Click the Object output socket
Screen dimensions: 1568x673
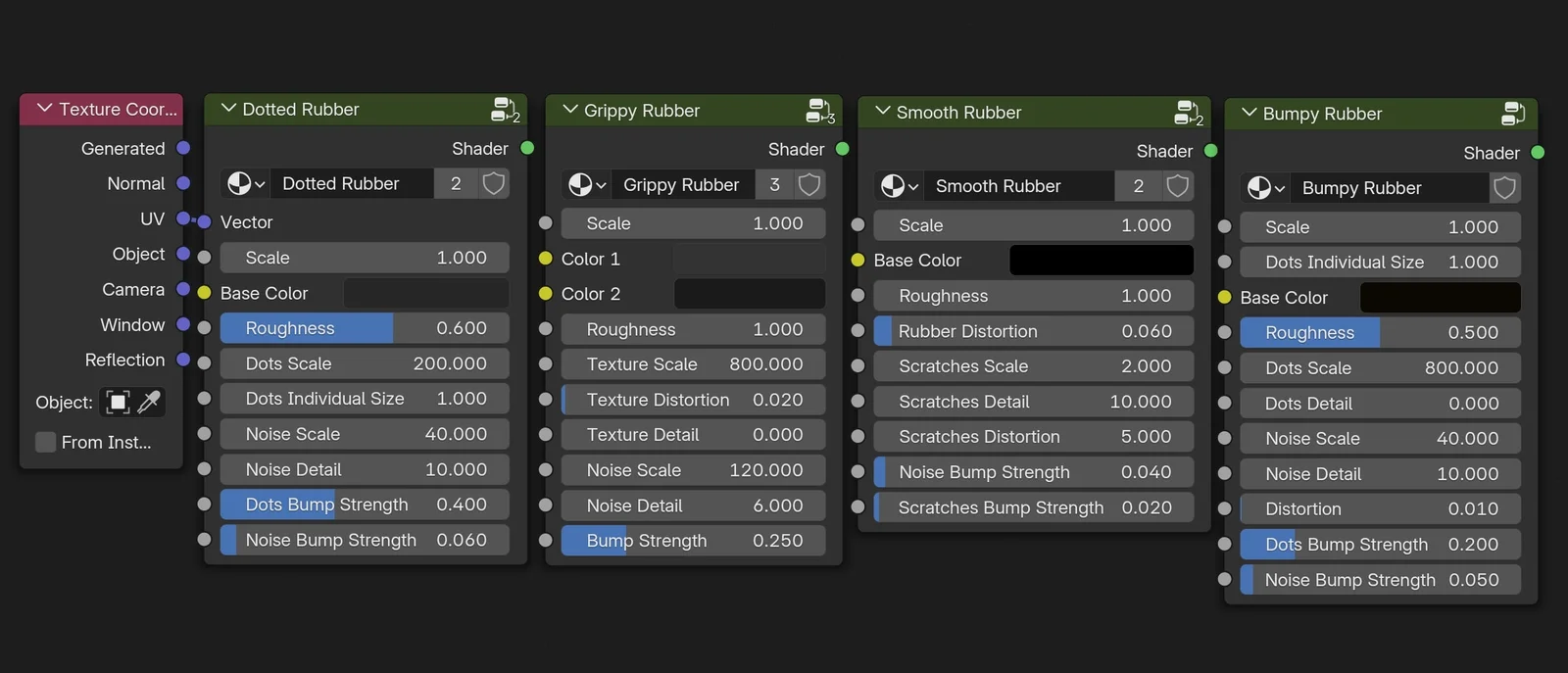point(183,254)
